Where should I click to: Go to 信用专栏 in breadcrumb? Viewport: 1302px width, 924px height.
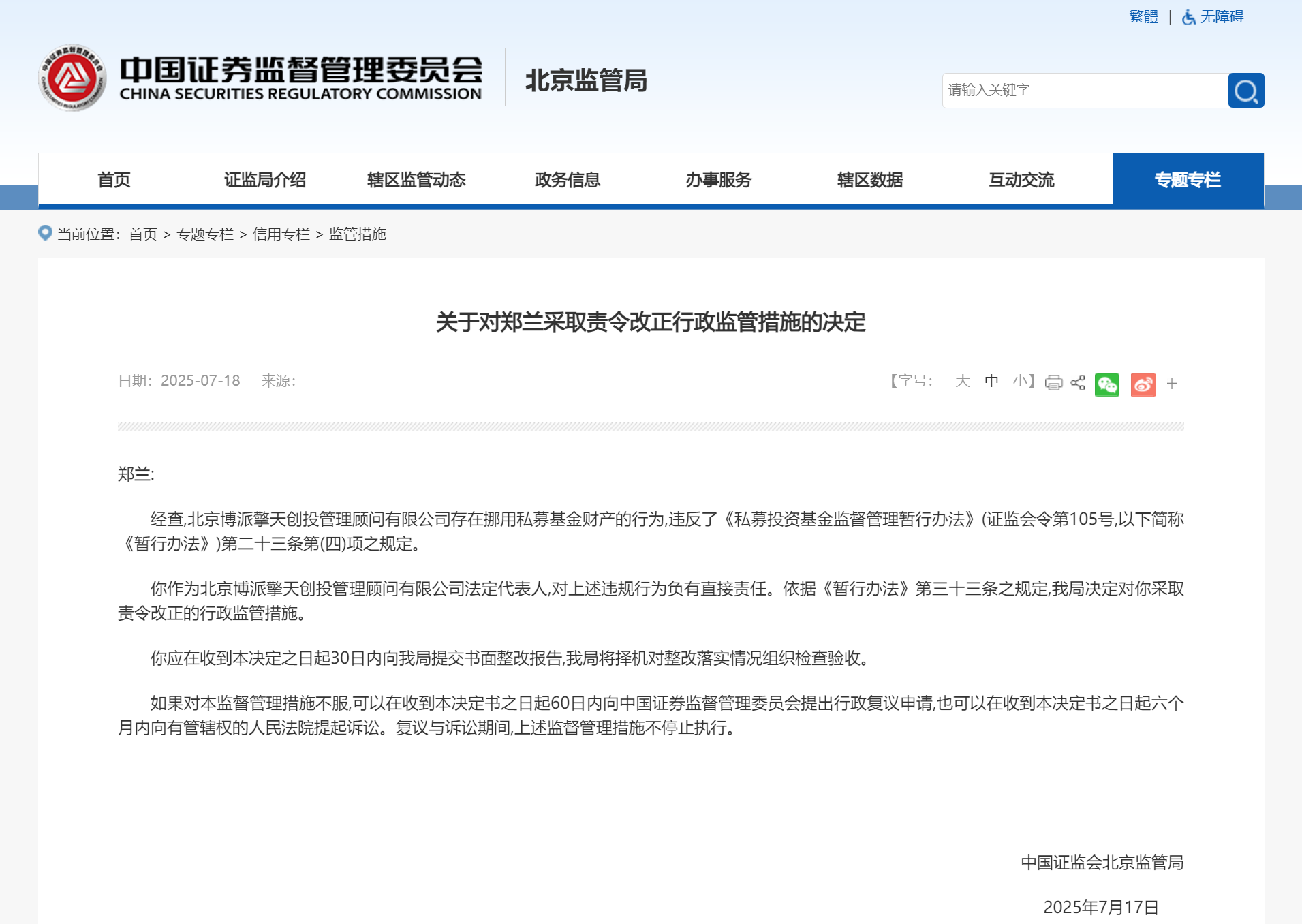pos(281,234)
